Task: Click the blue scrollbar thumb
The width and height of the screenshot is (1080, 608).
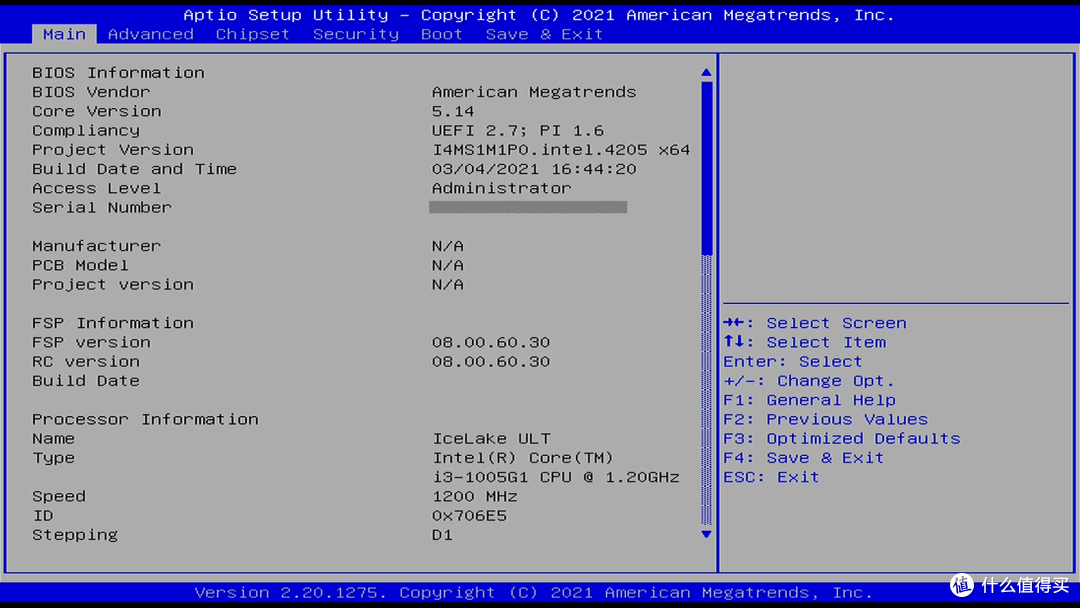Action: pyautogui.click(x=706, y=168)
